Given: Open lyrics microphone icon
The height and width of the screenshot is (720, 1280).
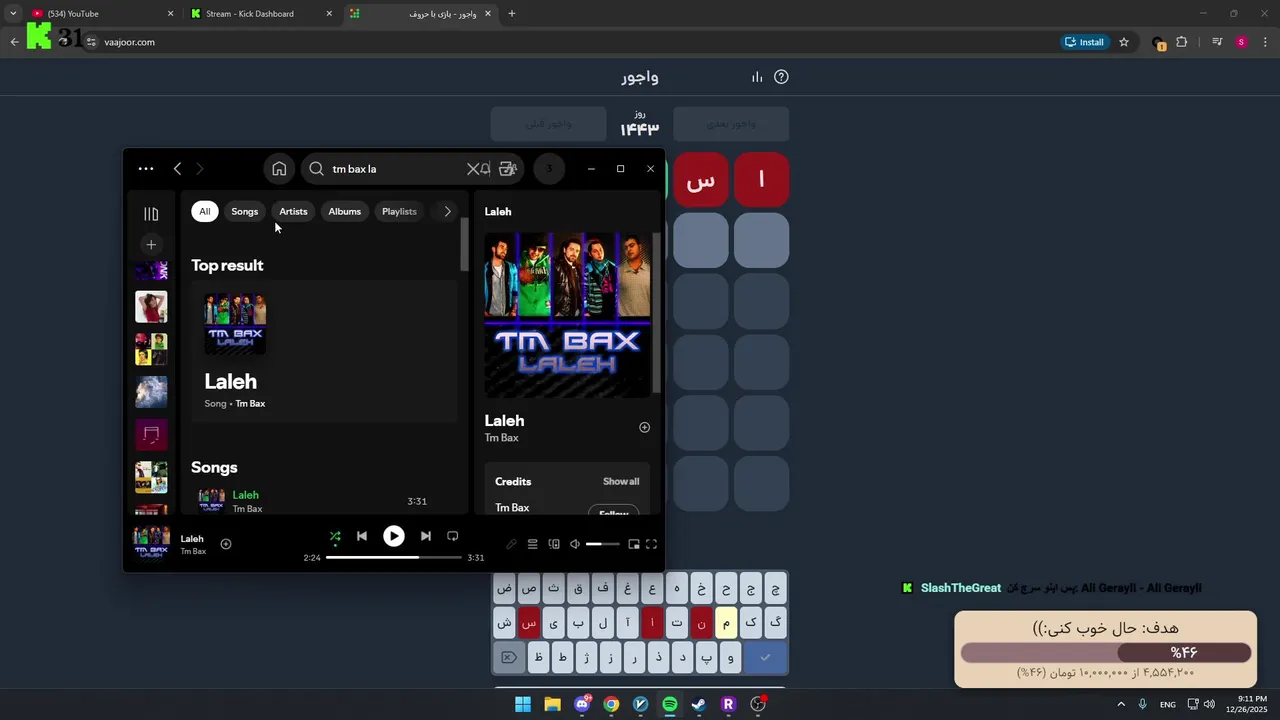Looking at the screenshot, I should point(511,544).
